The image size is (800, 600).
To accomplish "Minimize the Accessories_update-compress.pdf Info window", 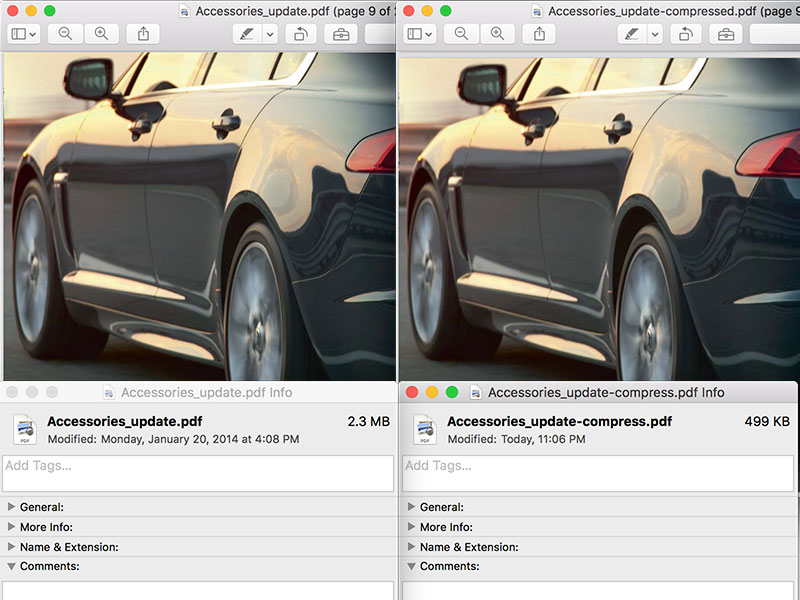I will click(x=432, y=392).
